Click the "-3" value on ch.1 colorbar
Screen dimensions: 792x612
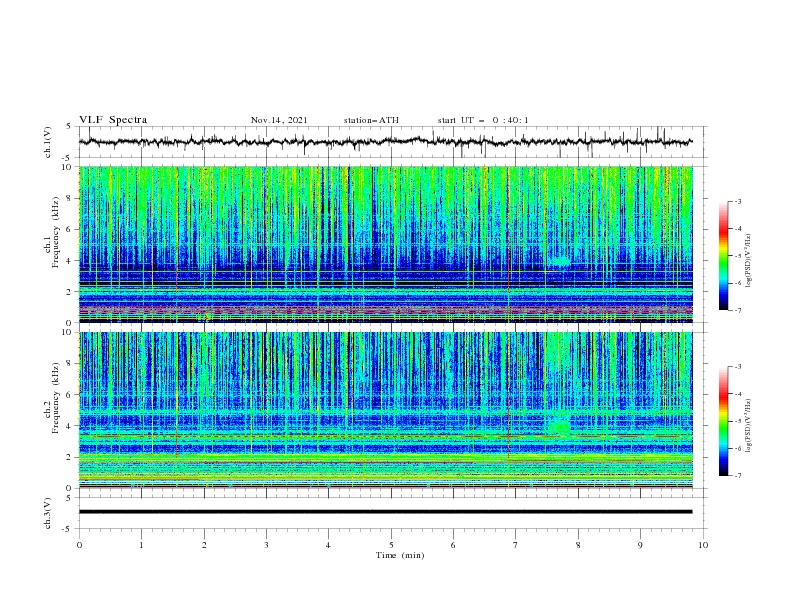click(x=737, y=201)
